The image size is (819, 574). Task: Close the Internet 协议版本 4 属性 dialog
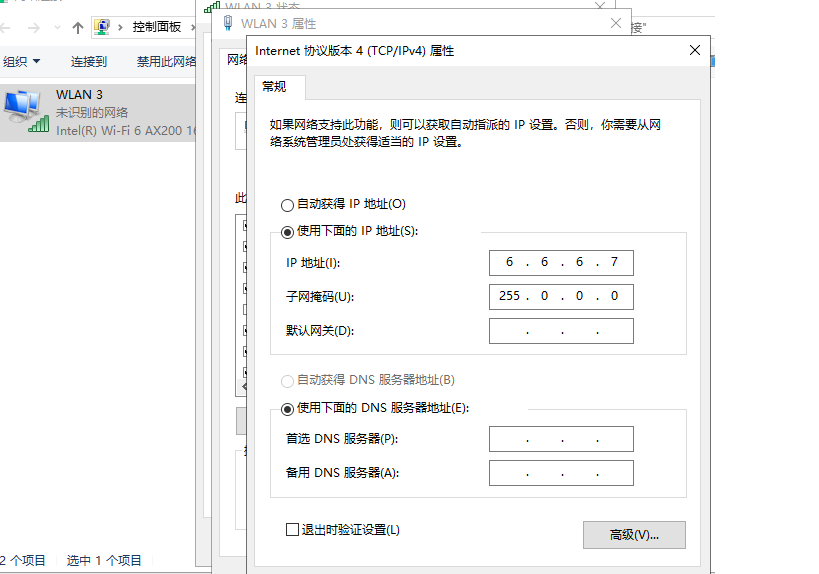[x=694, y=50]
